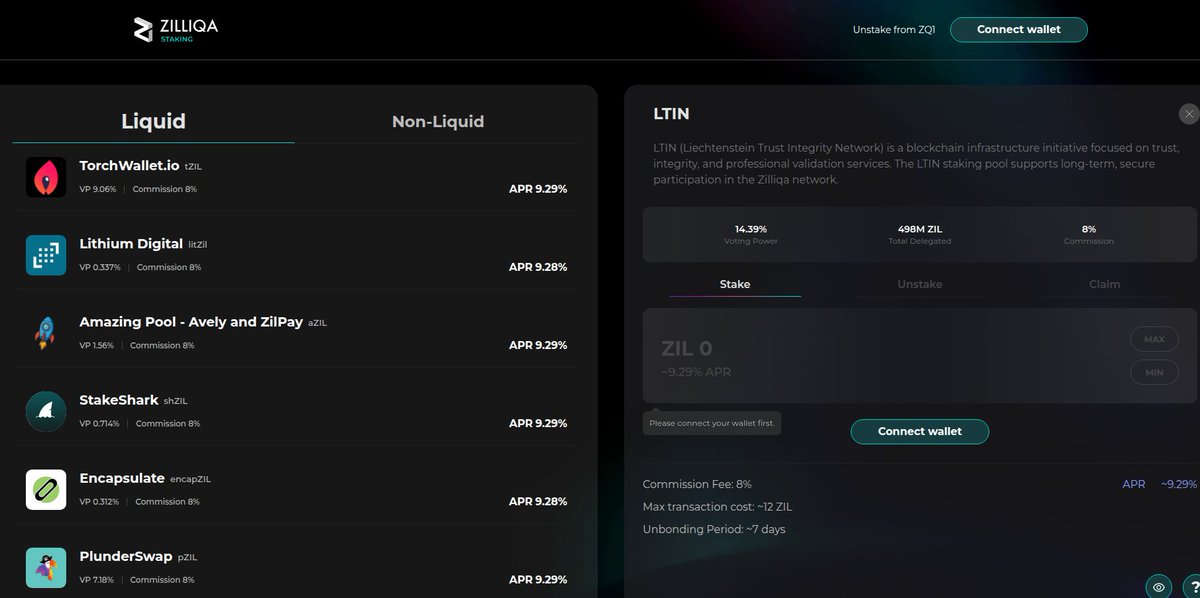Select the Encapsulate pool name
Image resolution: width=1200 pixels, height=598 pixels.
pos(121,478)
